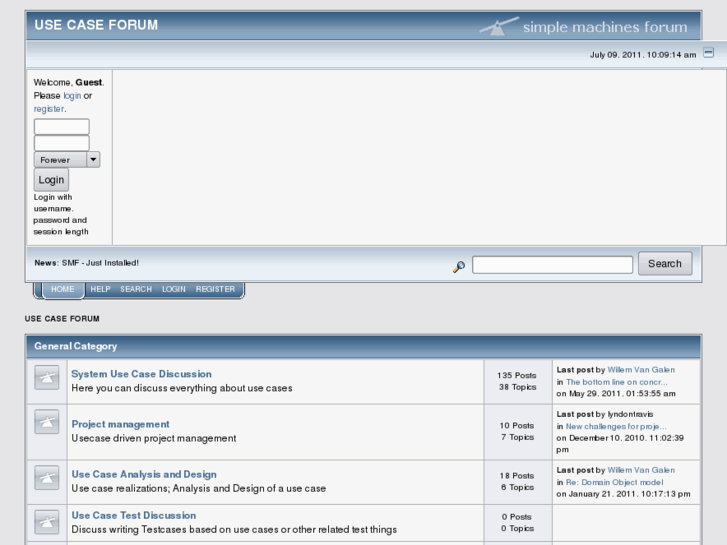Click the USE CASE FORUM header title
Viewport: 727px width, 545px height.
pos(96,25)
